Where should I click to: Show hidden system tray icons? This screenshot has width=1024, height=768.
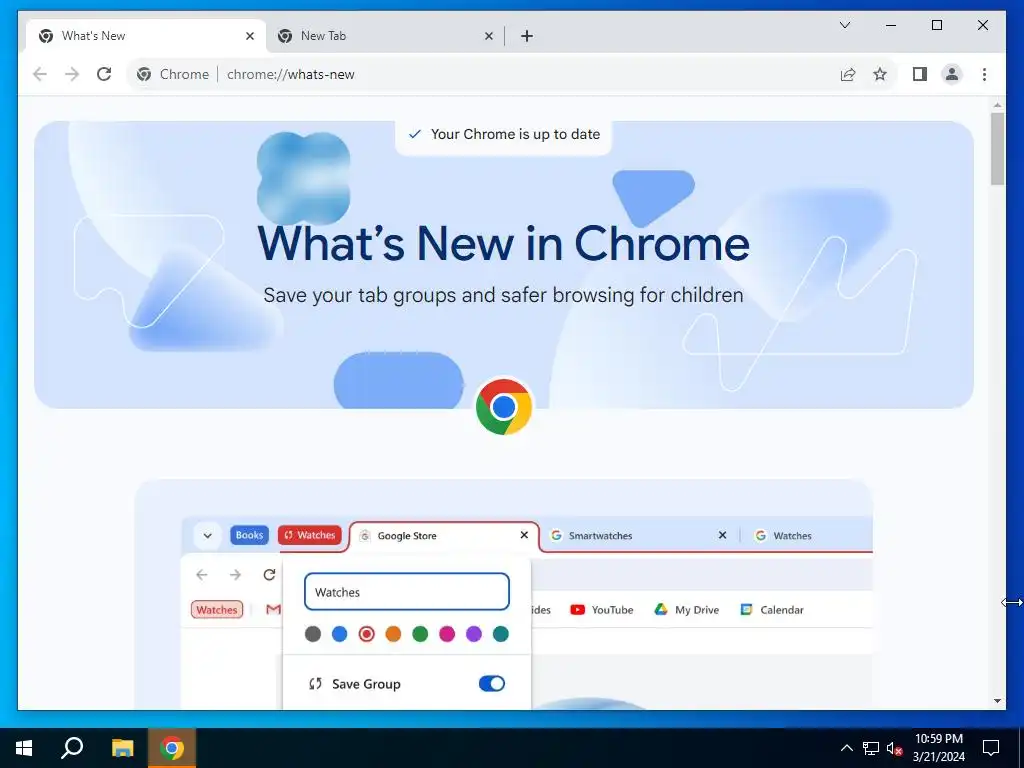(846, 748)
